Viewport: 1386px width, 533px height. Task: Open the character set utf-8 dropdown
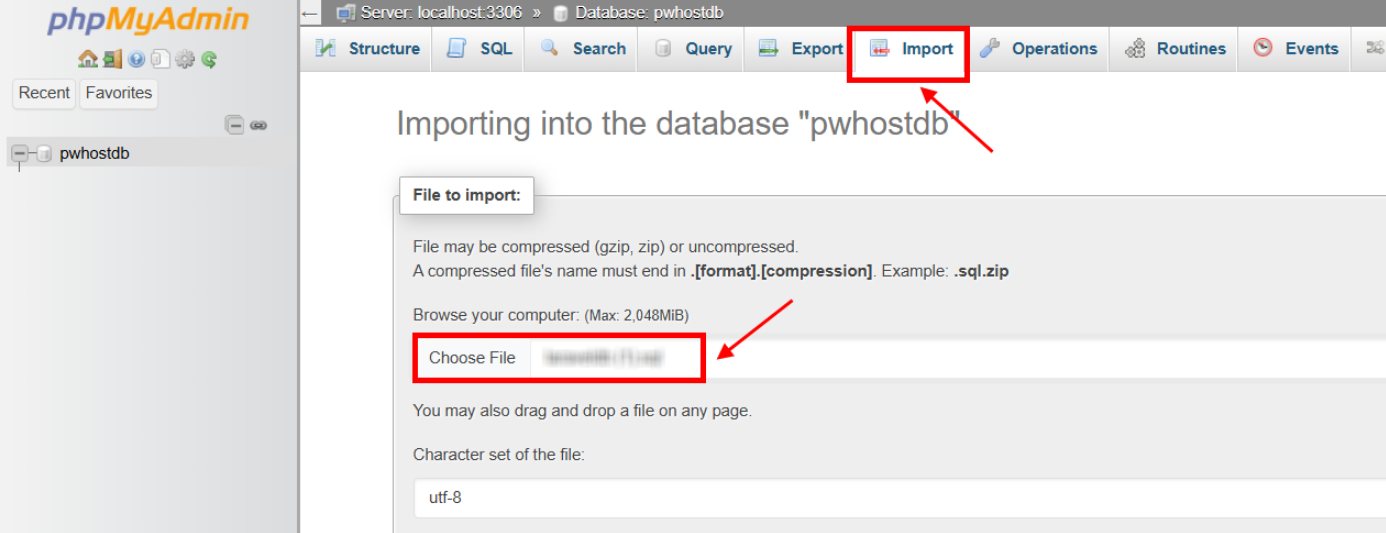[x=898, y=497]
